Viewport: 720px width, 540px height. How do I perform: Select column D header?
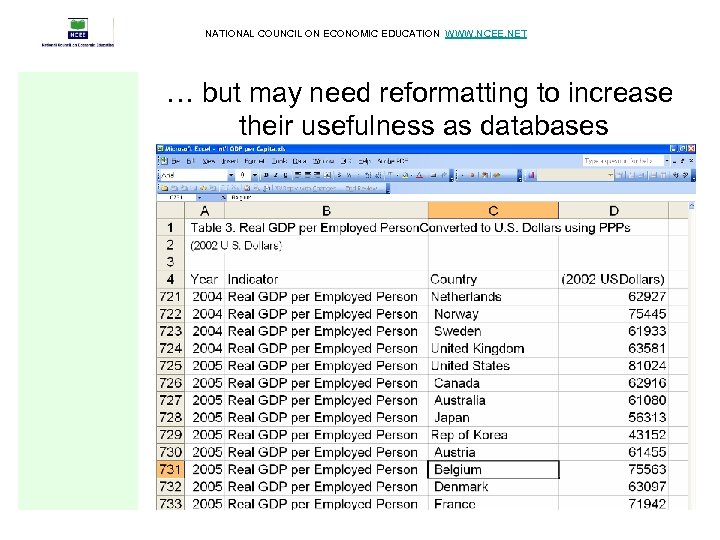click(613, 211)
